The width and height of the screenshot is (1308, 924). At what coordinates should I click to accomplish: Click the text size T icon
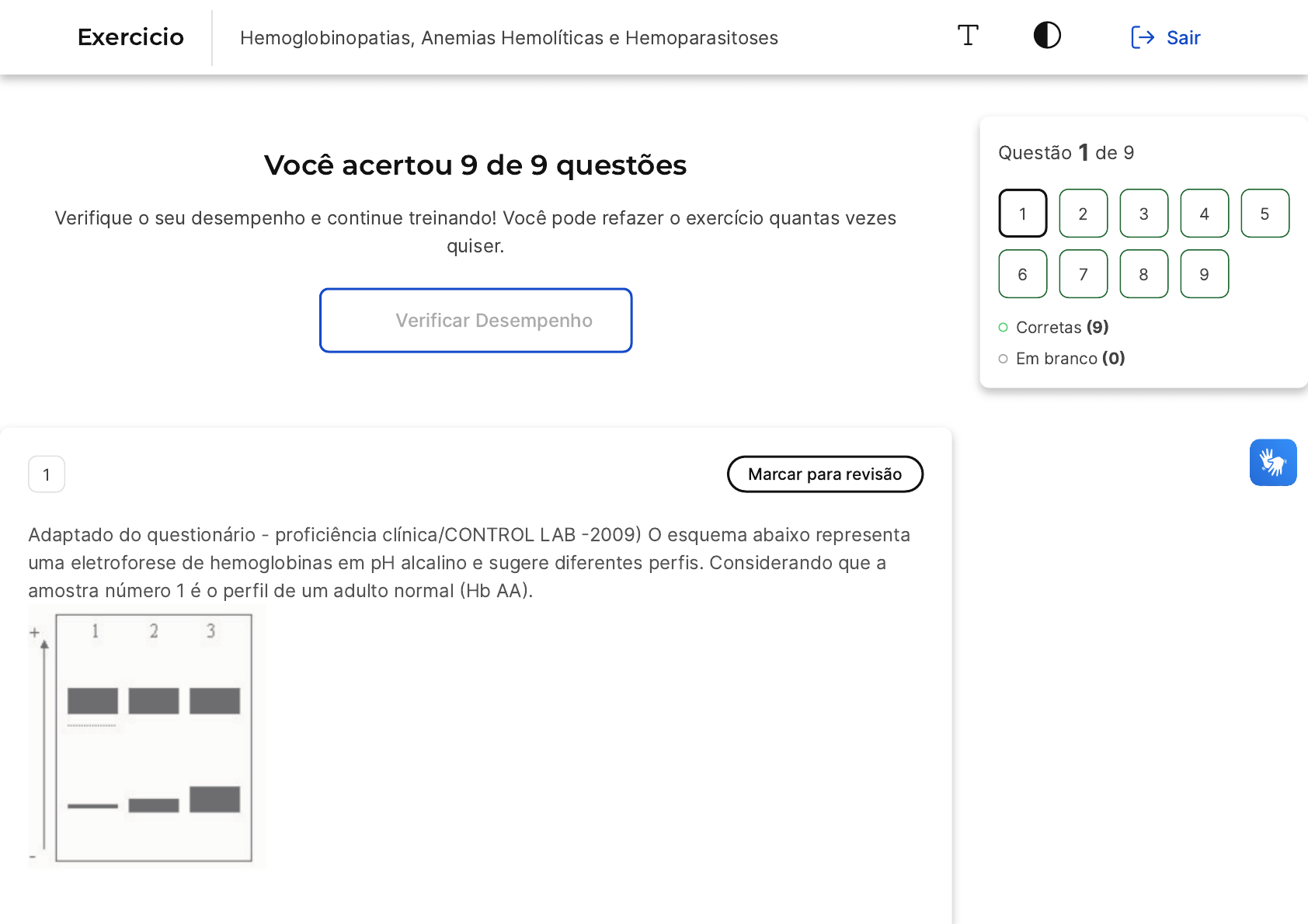pos(968,36)
